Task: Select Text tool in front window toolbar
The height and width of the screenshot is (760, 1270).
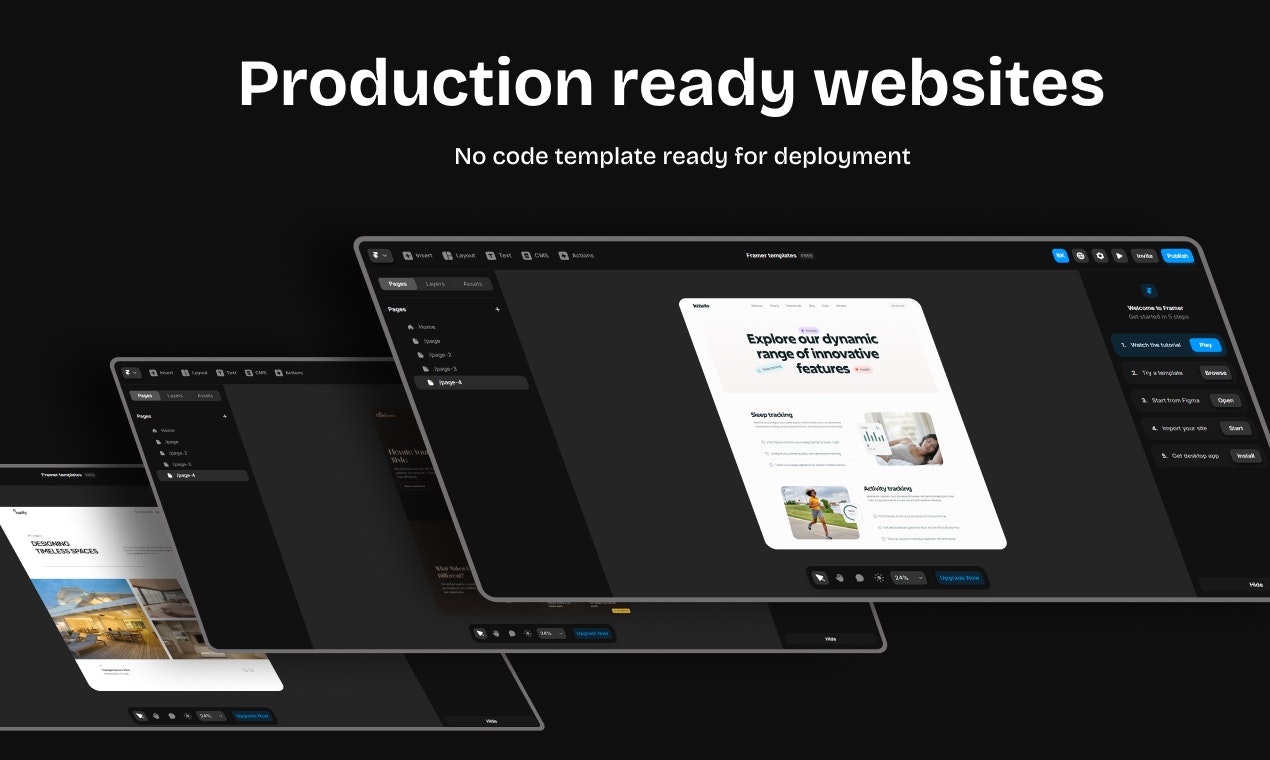Action: (x=499, y=255)
